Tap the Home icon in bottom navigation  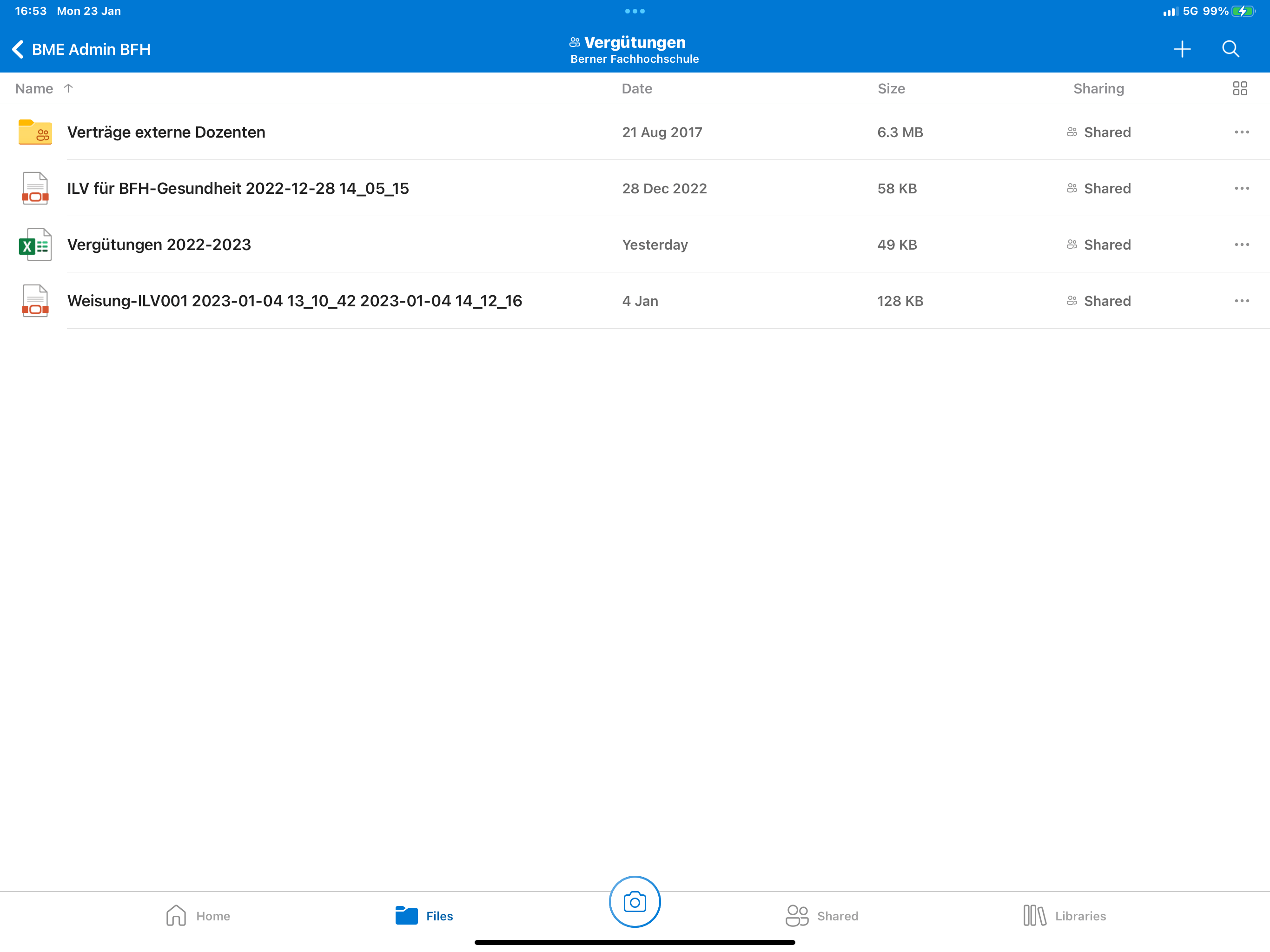pyautogui.click(x=176, y=916)
